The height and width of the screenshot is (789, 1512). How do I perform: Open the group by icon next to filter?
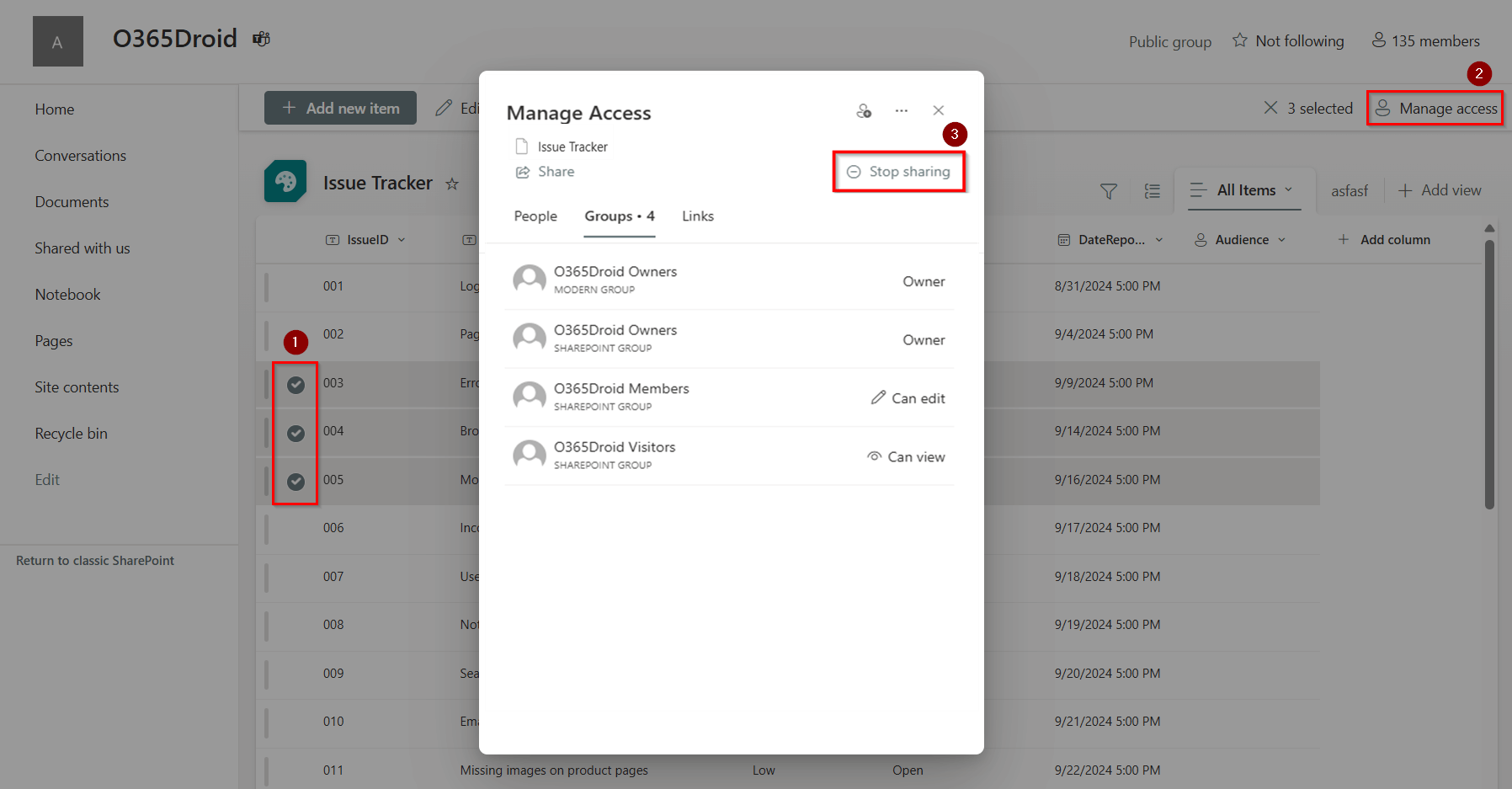tap(1152, 191)
